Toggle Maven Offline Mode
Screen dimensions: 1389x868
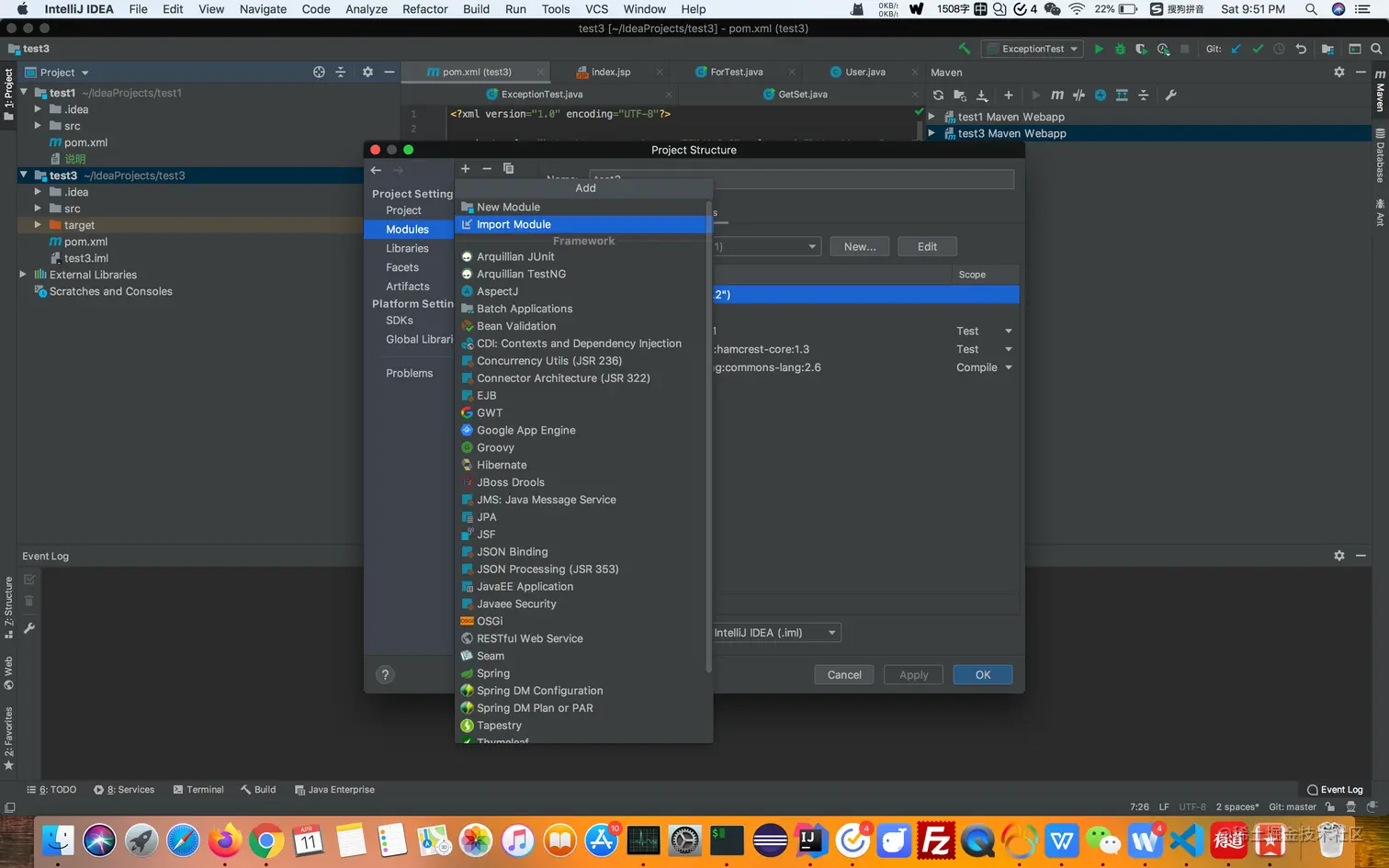click(x=1078, y=95)
